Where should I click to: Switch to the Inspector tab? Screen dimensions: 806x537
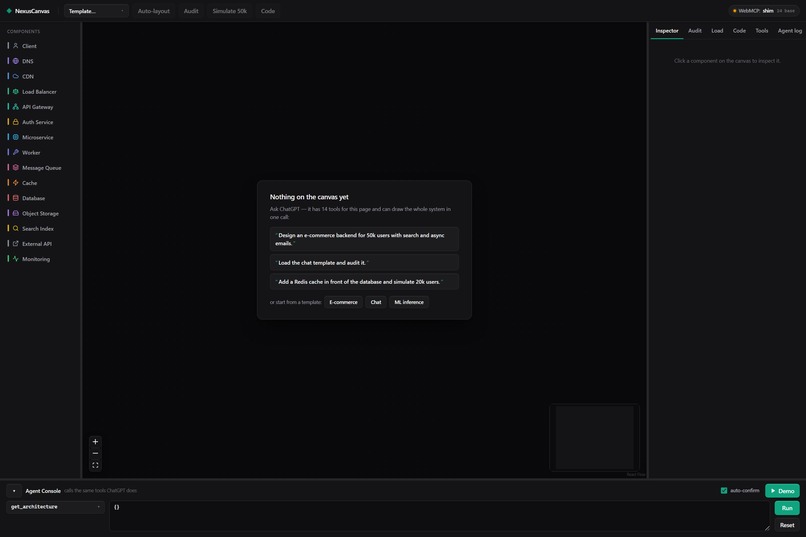pos(667,31)
